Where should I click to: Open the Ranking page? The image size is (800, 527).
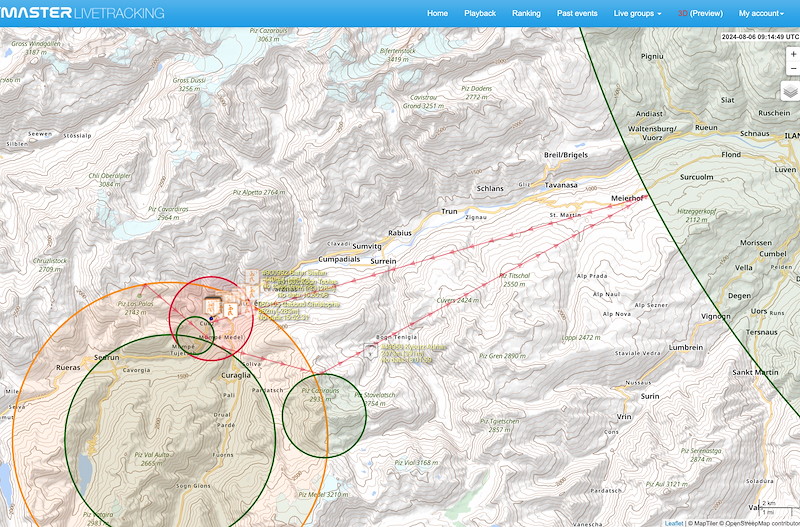526,13
